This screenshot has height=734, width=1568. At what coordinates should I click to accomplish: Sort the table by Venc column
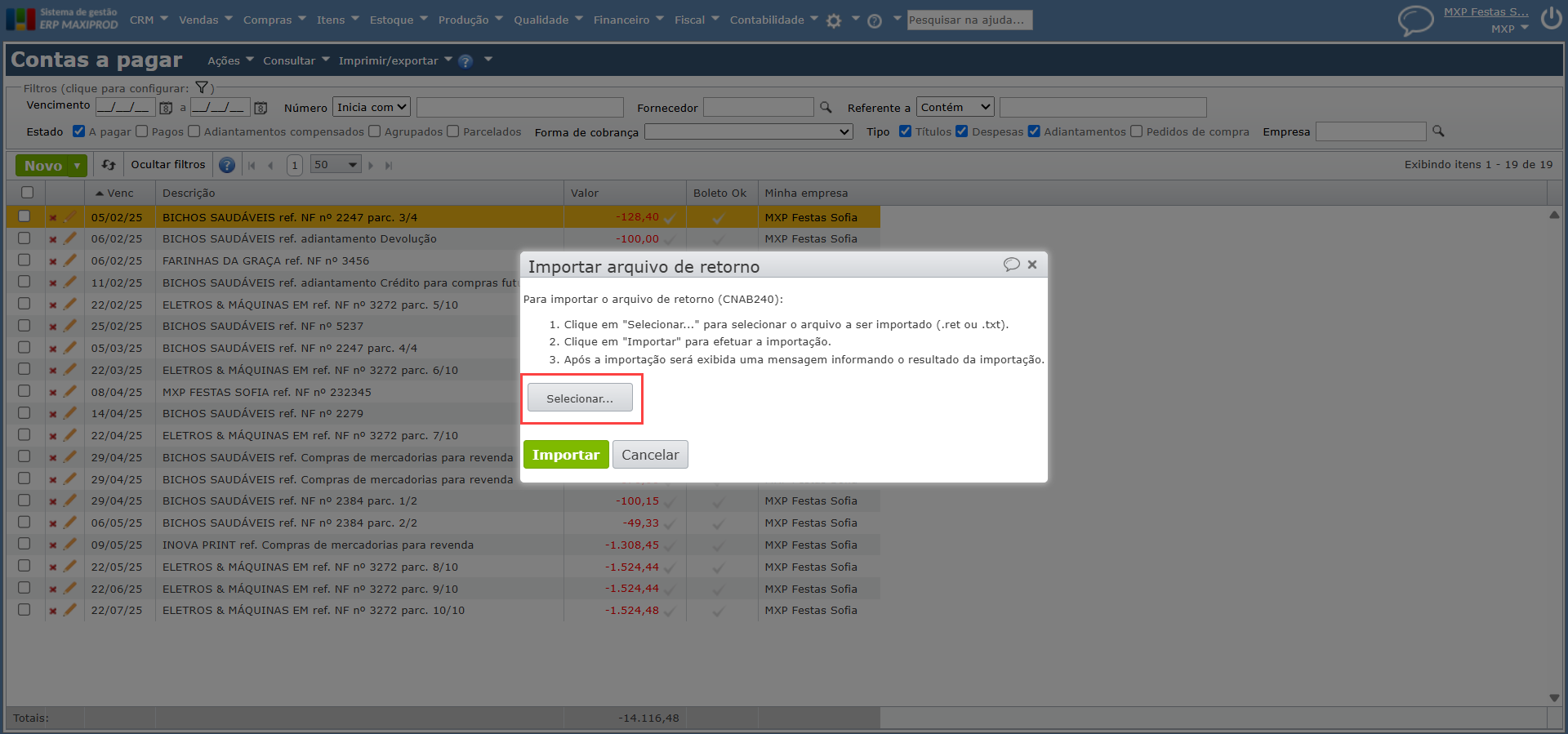[120, 194]
